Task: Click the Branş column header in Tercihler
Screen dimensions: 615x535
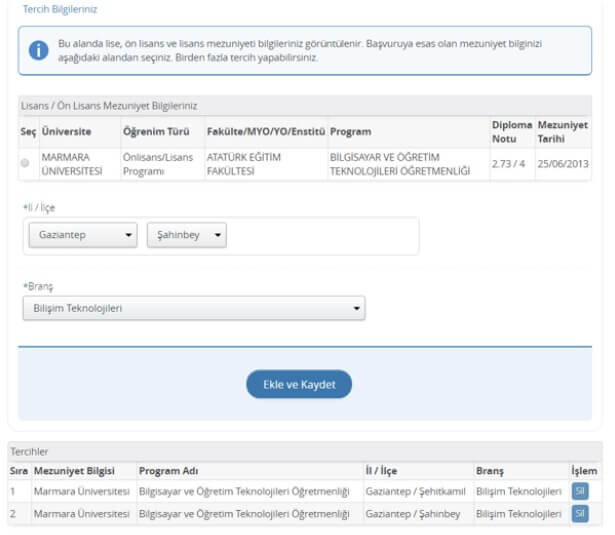Action: coord(489,471)
